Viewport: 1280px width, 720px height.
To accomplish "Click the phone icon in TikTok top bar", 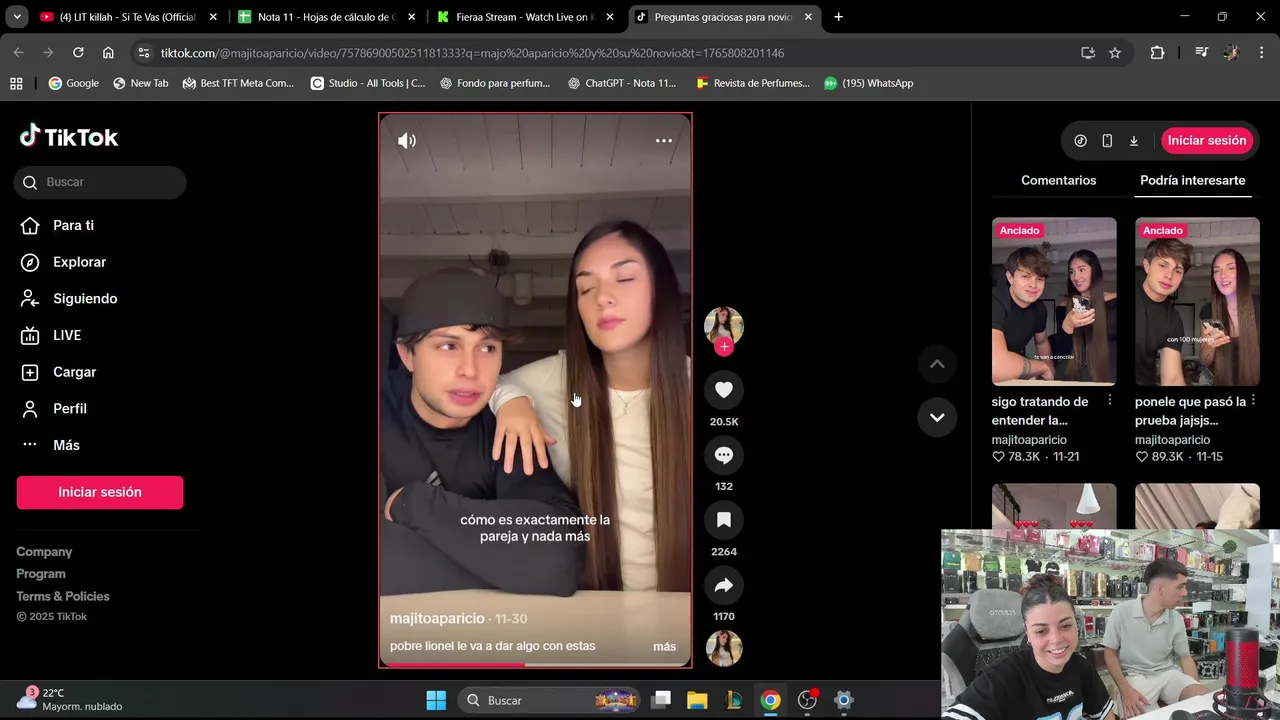I will (1107, 141).
